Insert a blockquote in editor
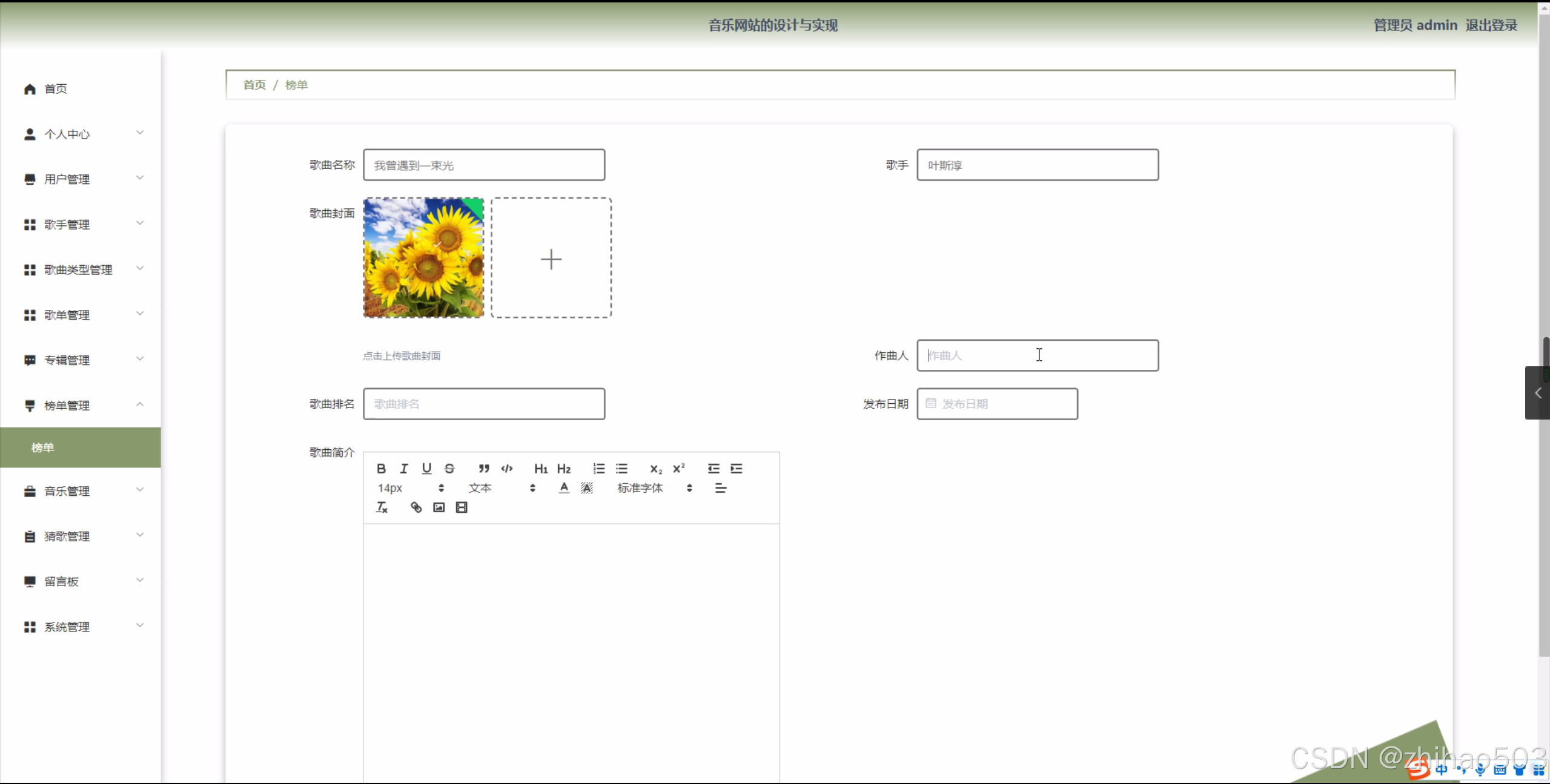The width and height of the screenshot is (1550, 784). click(x=483, y=468)
